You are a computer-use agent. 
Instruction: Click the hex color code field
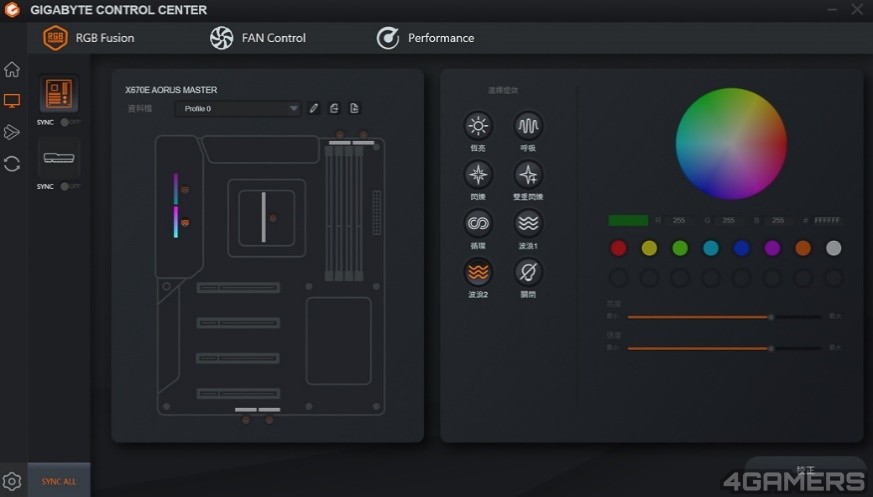pyautogui.click(x=827, y=220)
